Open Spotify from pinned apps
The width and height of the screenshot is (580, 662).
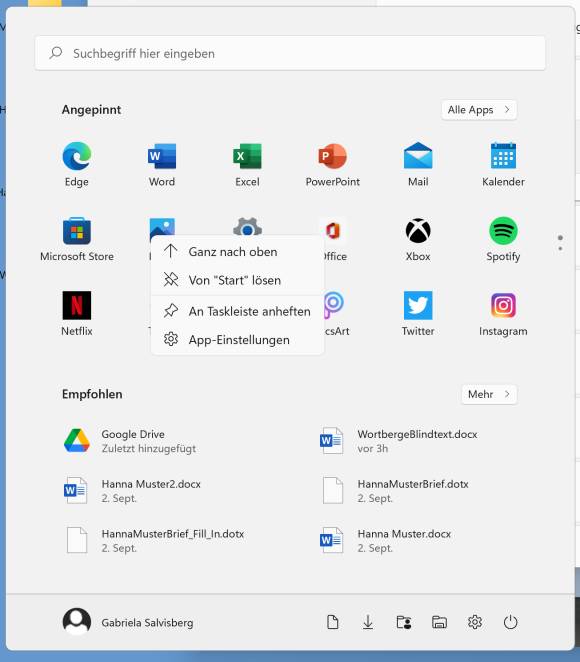click(x=503, y=239)
